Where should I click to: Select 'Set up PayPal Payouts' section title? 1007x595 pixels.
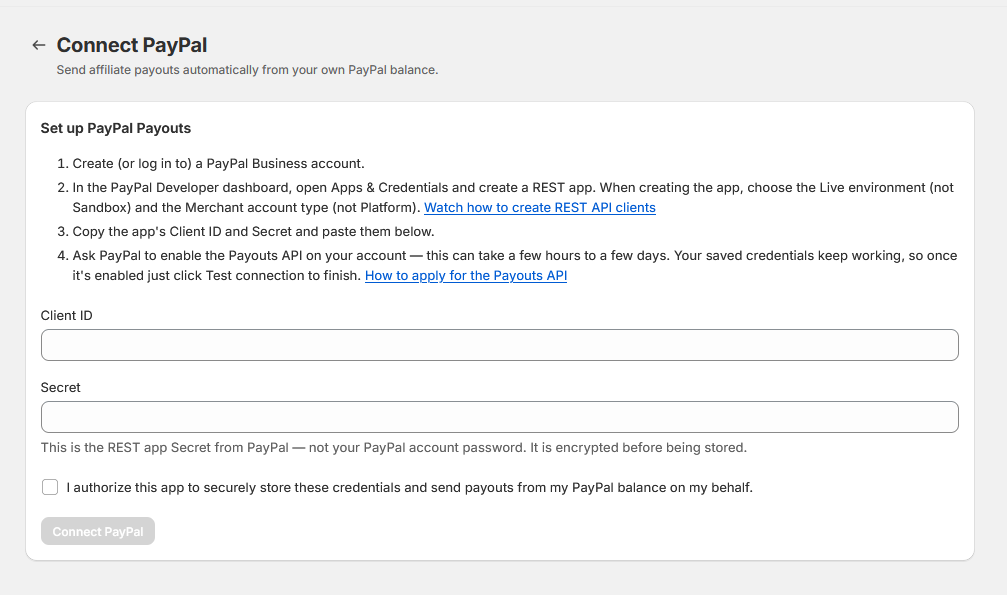click(x=116, y=128)
